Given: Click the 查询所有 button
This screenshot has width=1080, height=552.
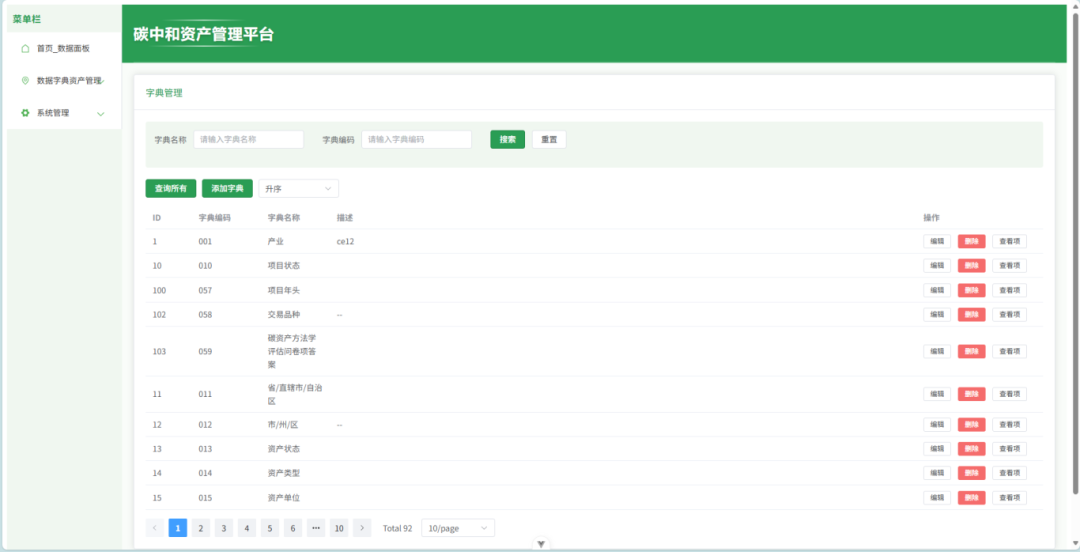Looking at the screenshot, I should click(170, 188).
